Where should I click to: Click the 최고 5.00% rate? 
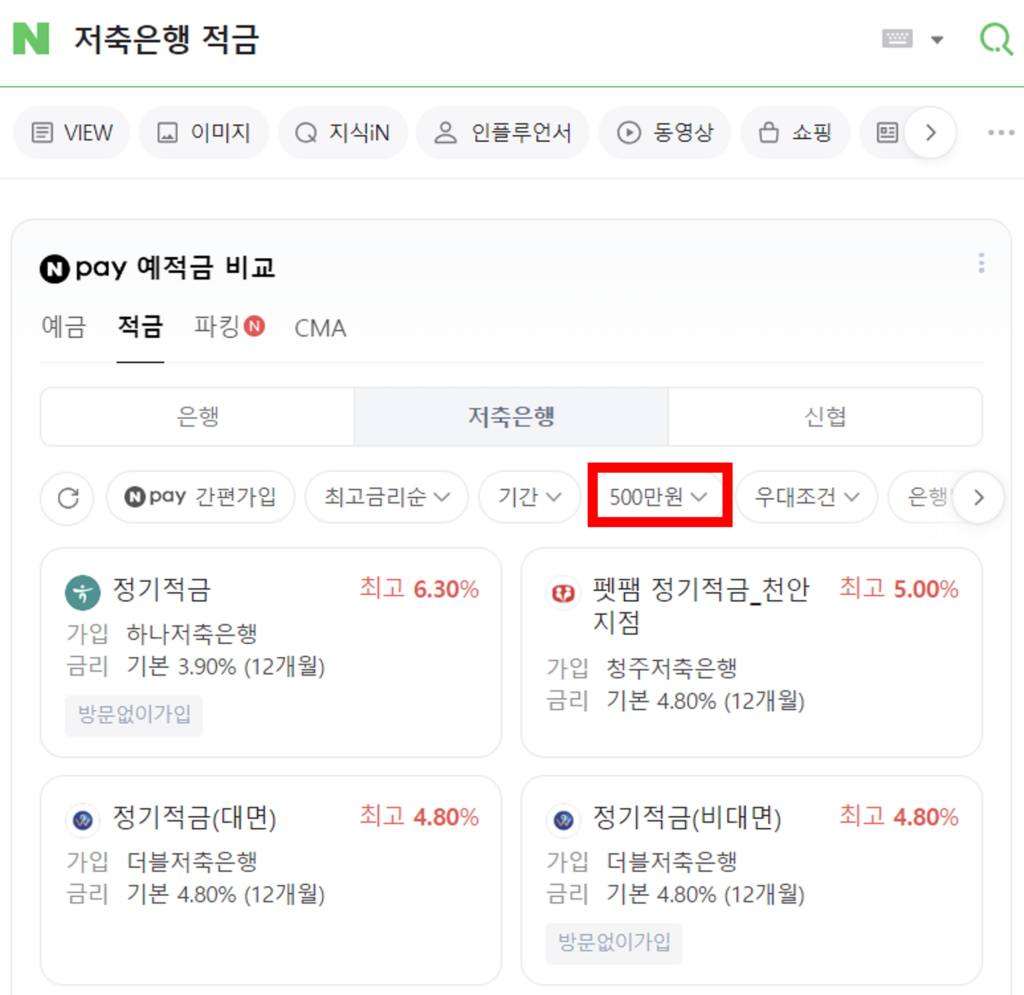(x=899, y=589)
